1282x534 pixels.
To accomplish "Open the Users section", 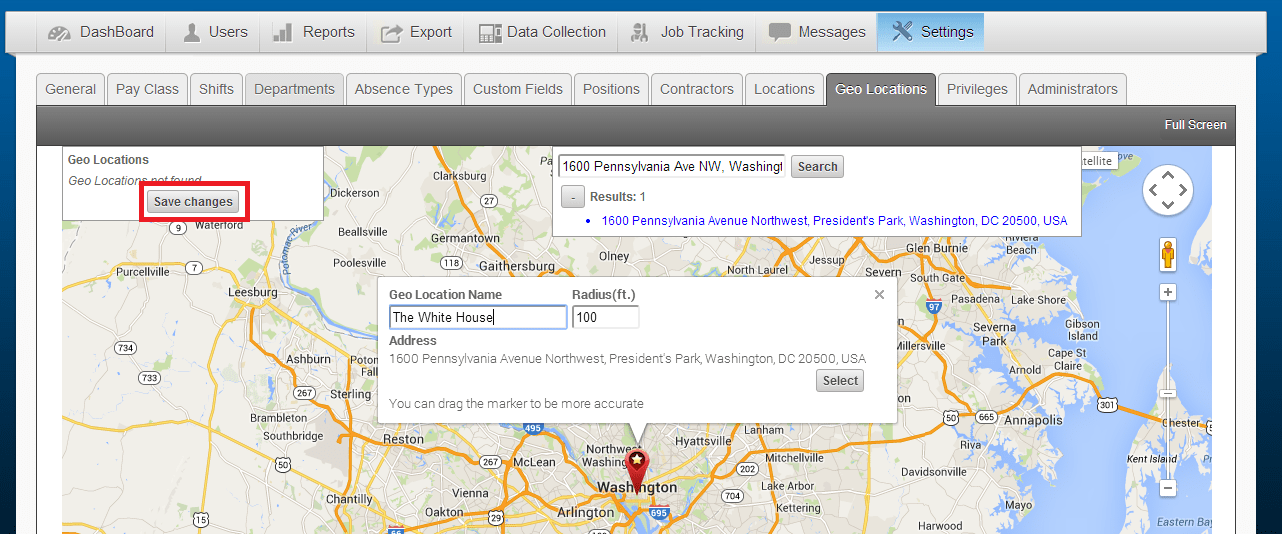I will pos(215,32).
